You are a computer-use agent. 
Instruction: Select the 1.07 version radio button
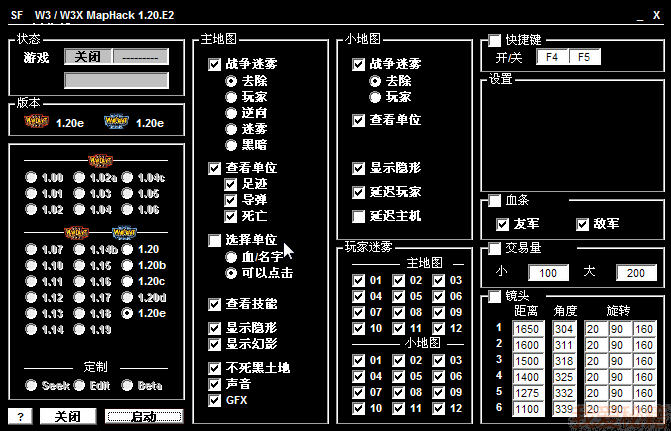tap(32, 249)
